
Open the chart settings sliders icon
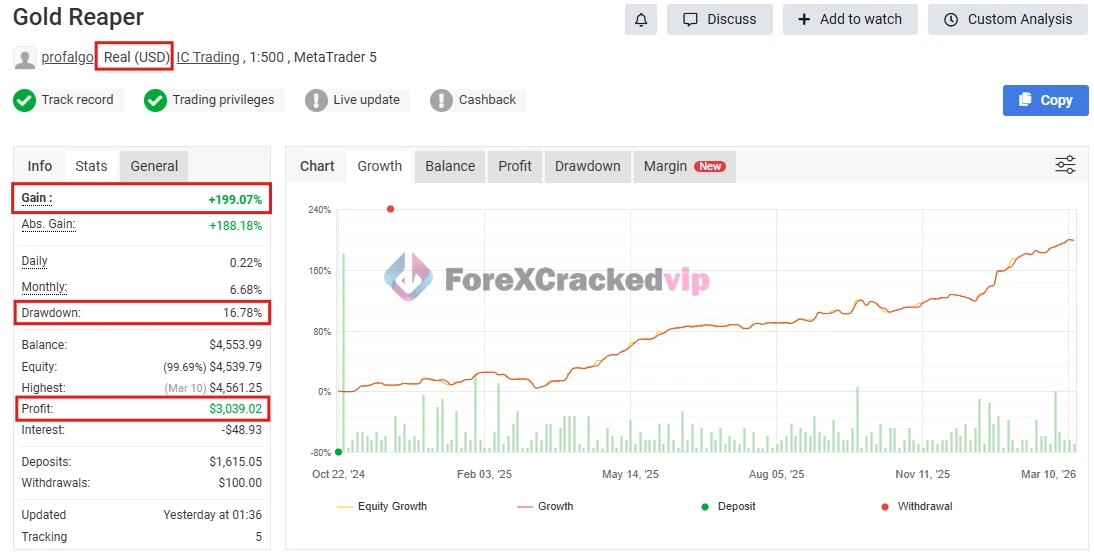click(x=1065, y=165)
